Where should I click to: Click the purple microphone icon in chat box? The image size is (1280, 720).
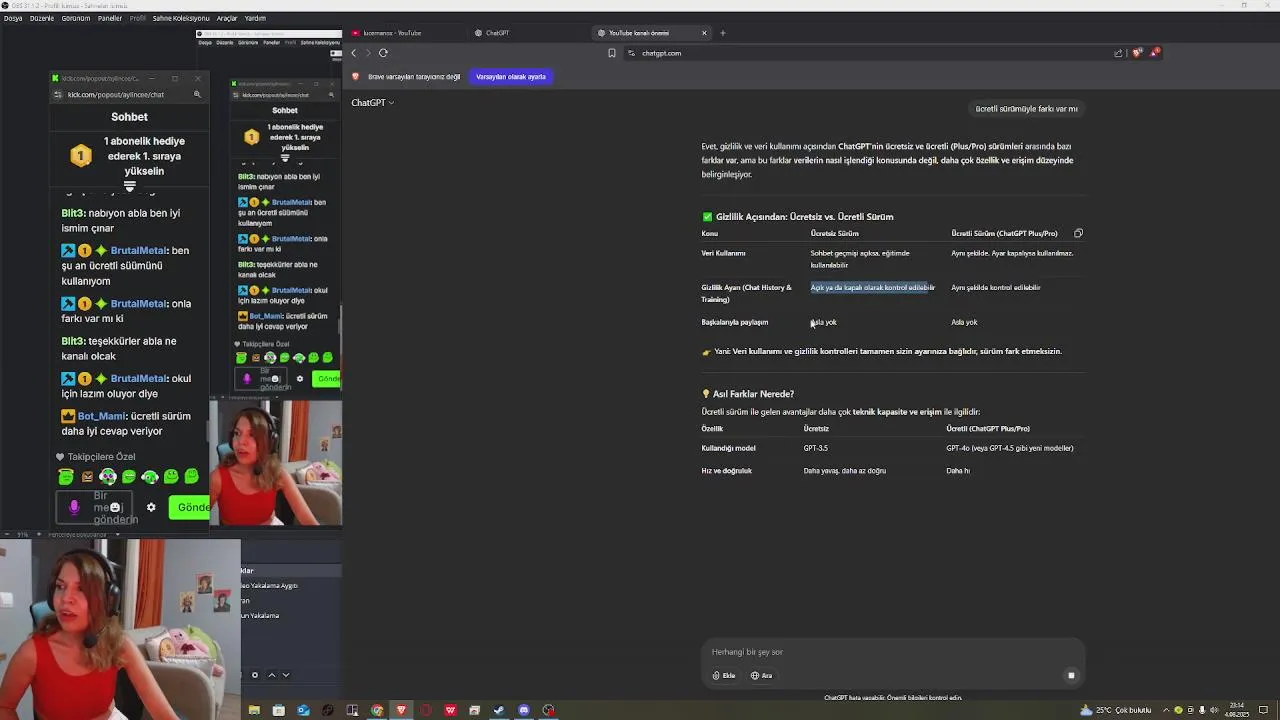[73, 507]
